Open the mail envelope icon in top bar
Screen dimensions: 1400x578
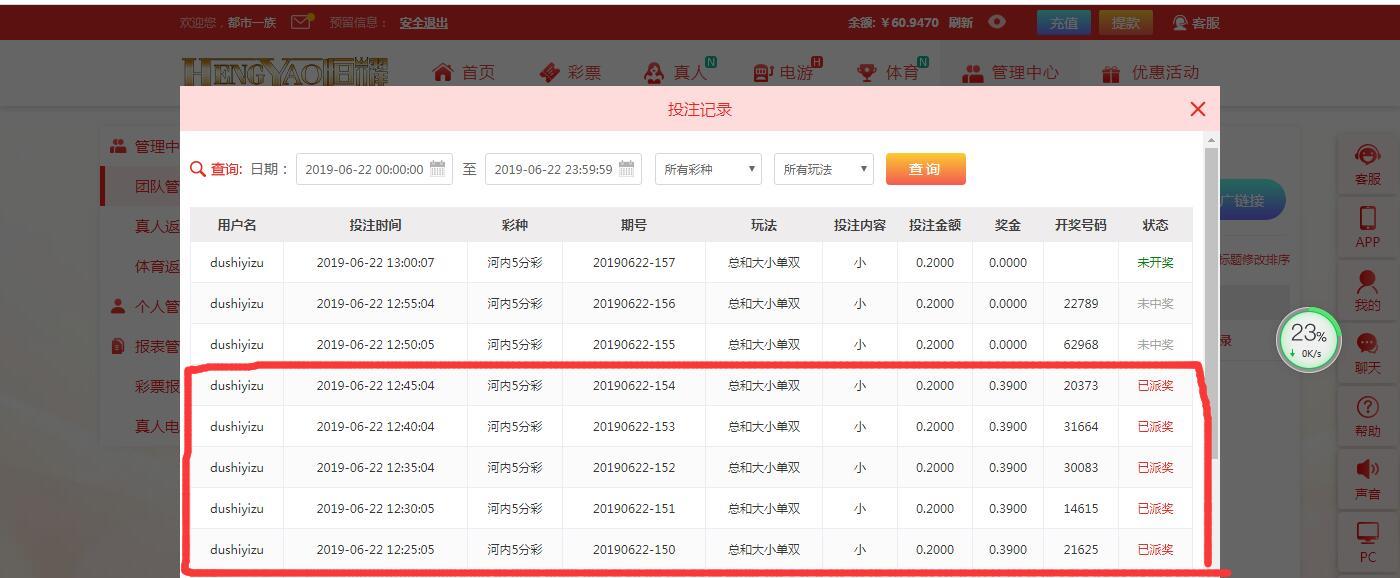tap(302, 21)
